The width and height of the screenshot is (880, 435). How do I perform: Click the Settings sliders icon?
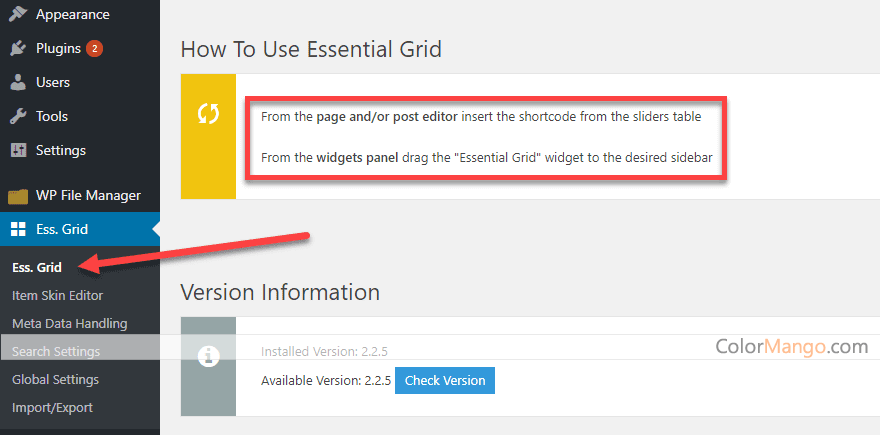(19, 150)
